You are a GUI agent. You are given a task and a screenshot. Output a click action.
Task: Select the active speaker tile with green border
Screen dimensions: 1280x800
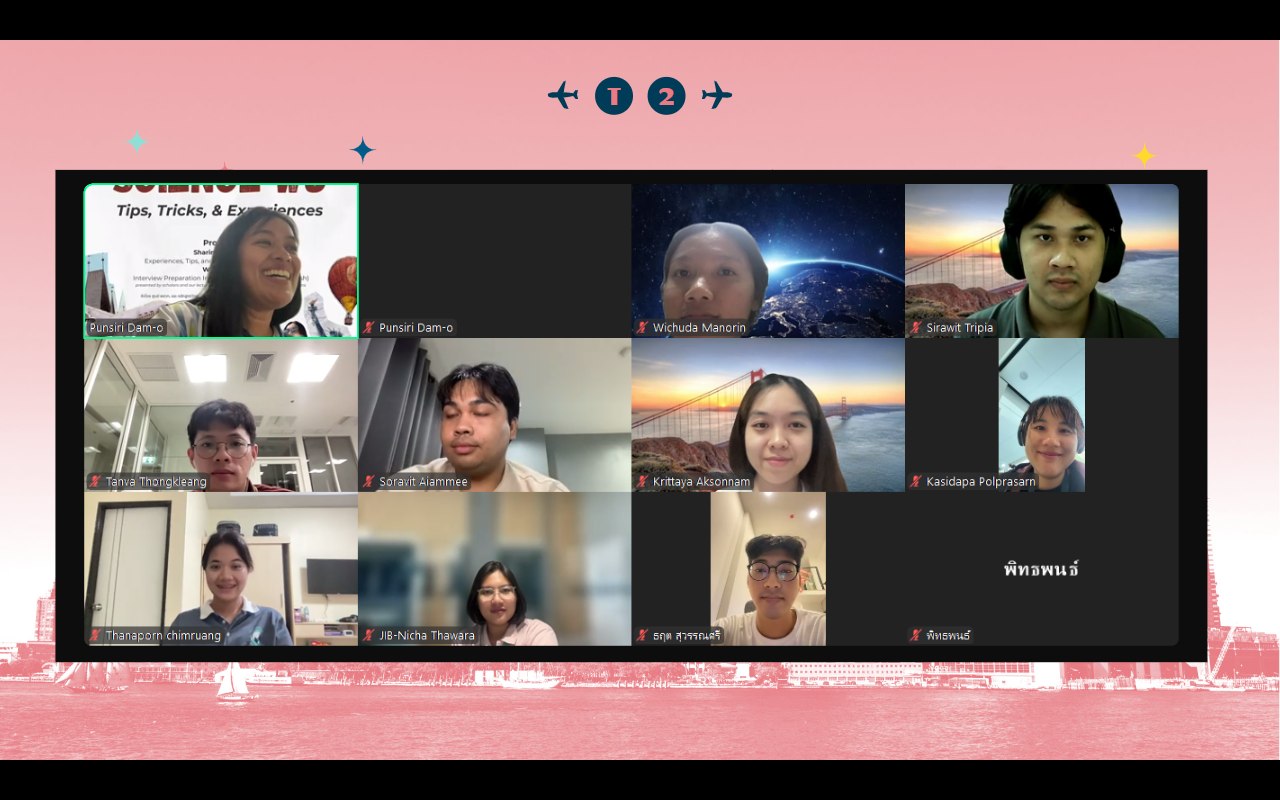[221, 260]
